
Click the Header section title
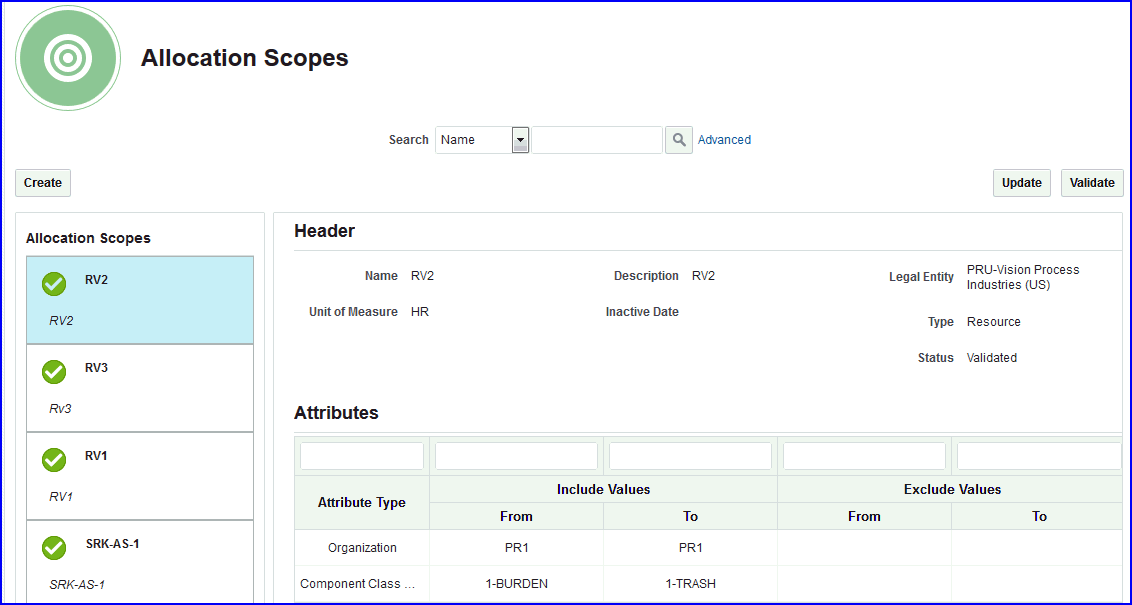point(324,231)
